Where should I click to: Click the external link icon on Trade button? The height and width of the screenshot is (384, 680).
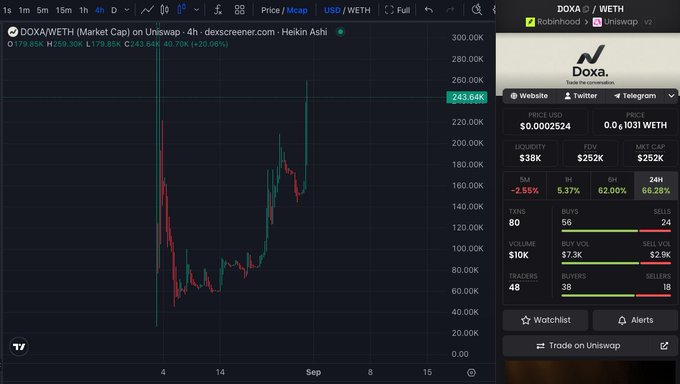664,346
